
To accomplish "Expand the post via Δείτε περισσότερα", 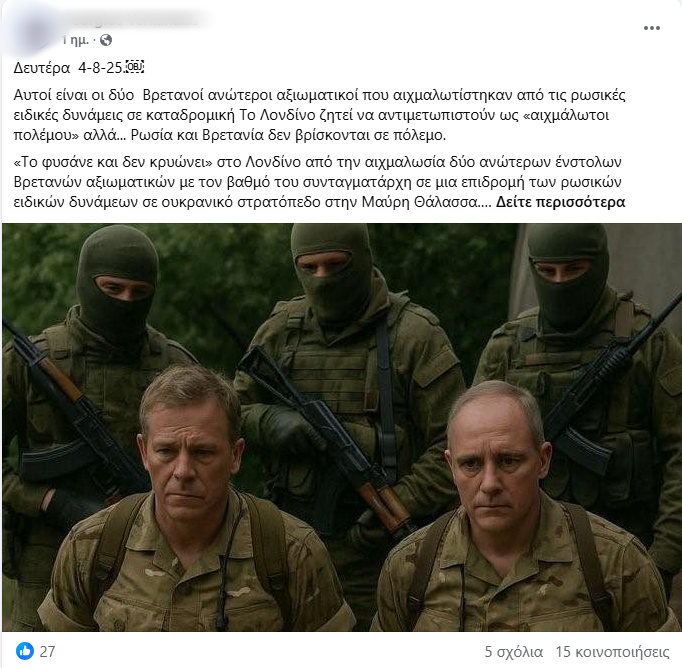I will pyautogui.click(x=560, y=202).
